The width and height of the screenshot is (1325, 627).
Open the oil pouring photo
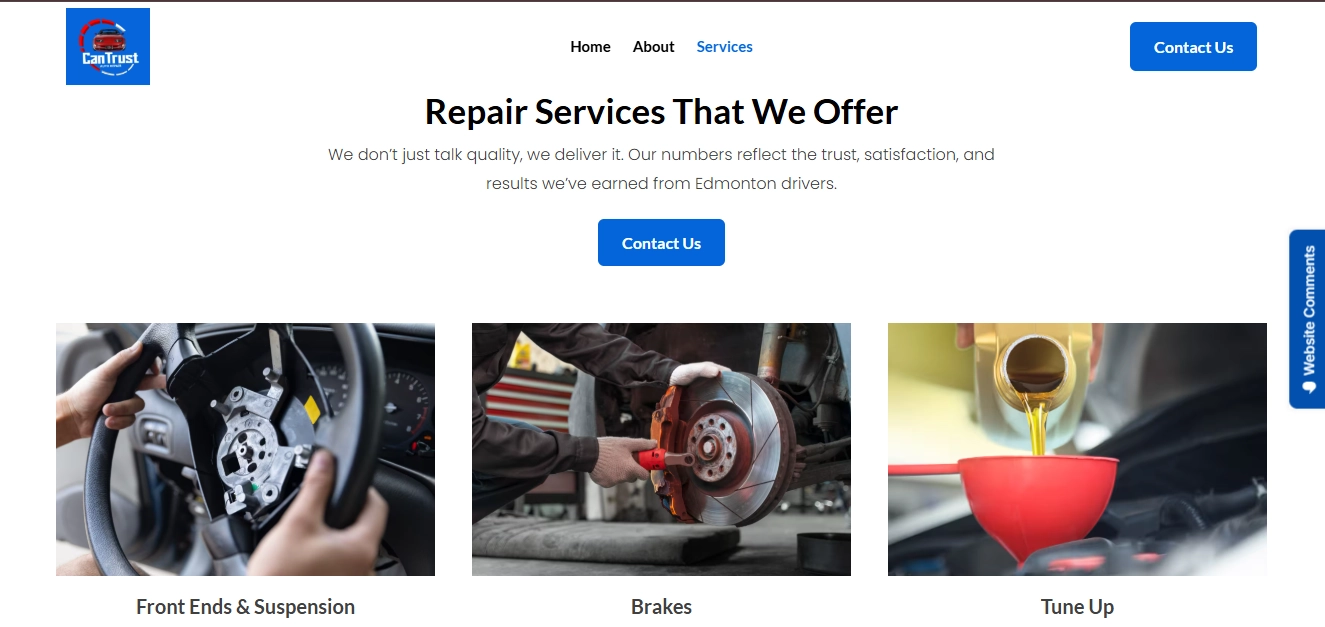click(x=1077, y=449)
